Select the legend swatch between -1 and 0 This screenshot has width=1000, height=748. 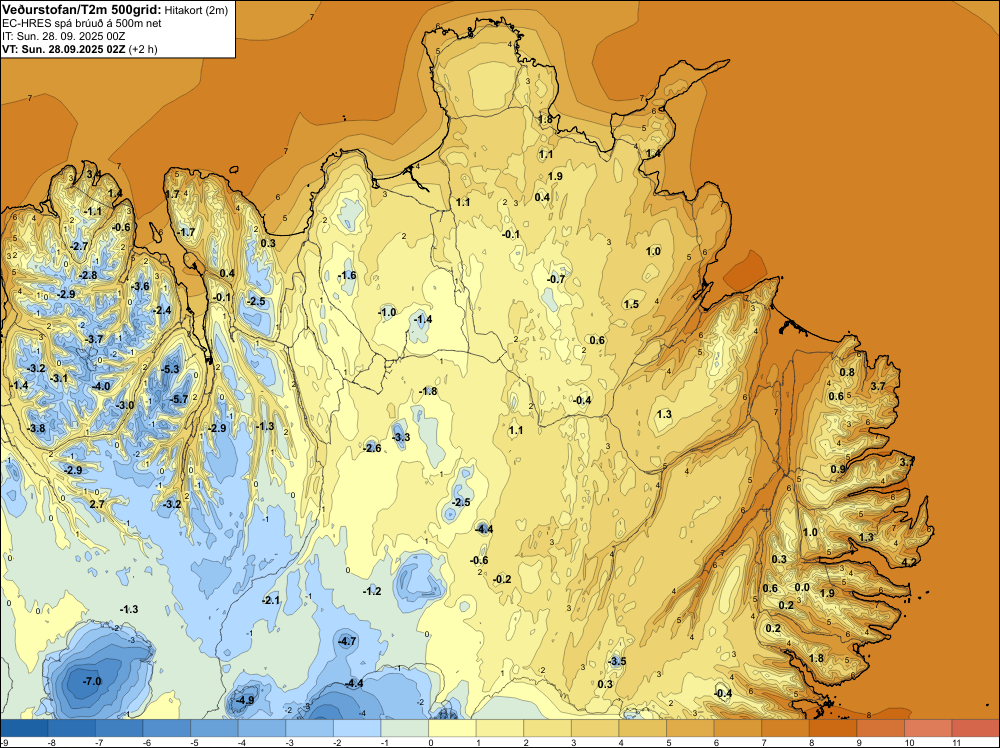pos(404,728)
